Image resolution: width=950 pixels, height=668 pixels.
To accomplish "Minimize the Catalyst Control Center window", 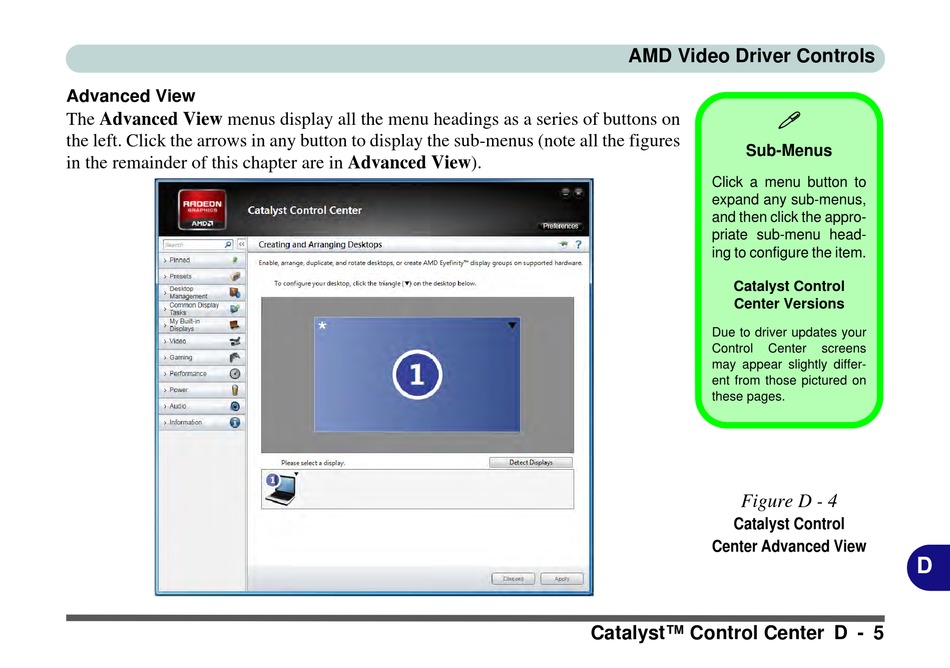I will pyautogui.click(x=565, y=193).
